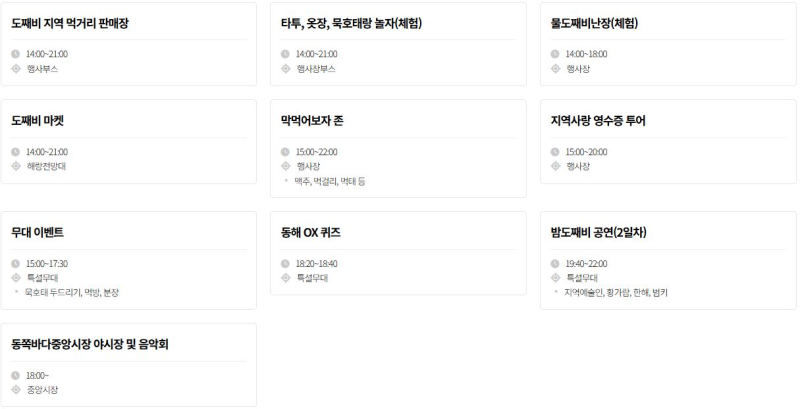Viewport: 800px width, 409px height.
Task: Open the 동해 OX 퀴즈 title
Action: coord(311,233)
